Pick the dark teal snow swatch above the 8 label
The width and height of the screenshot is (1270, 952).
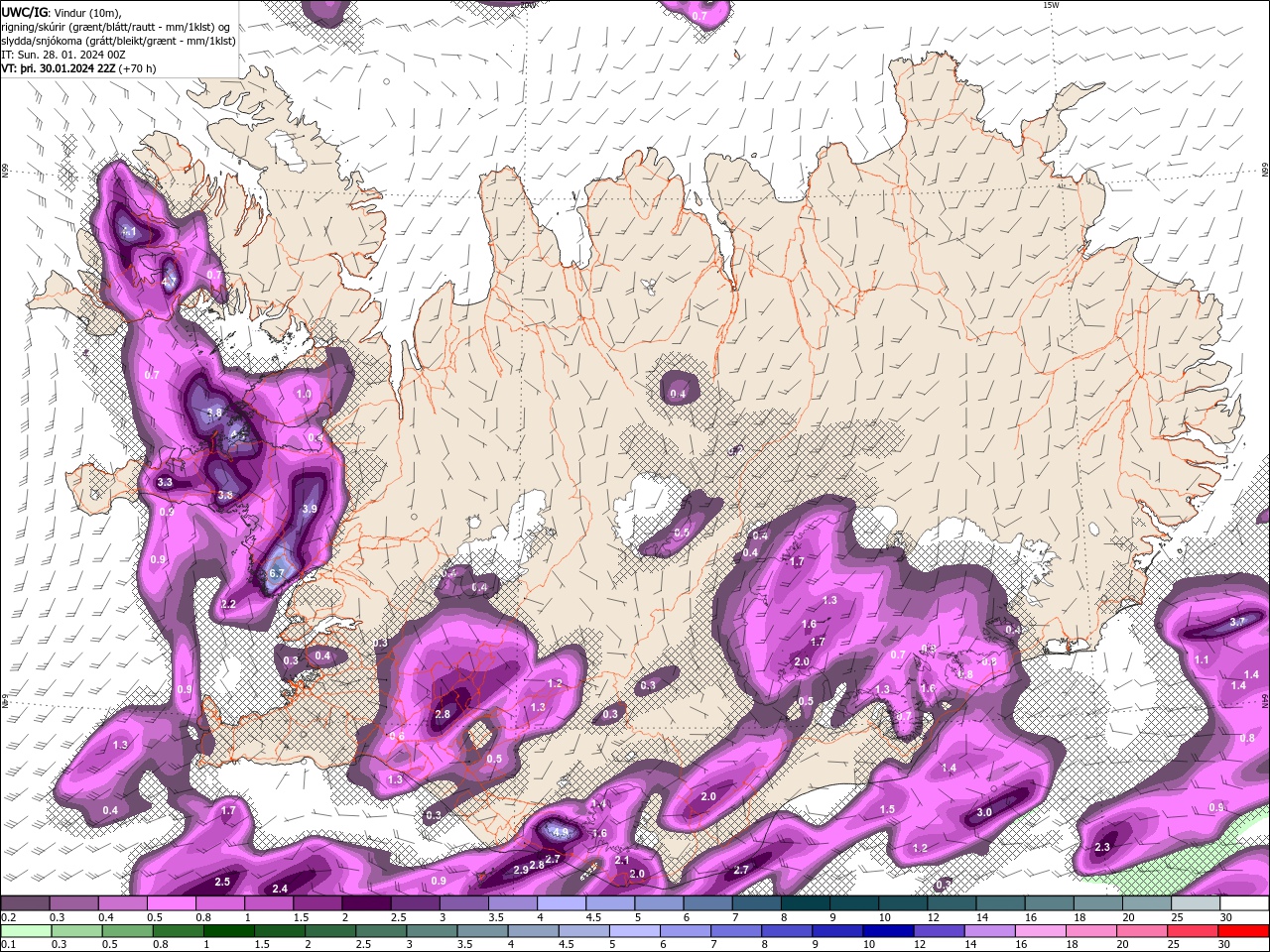[804, 903]
